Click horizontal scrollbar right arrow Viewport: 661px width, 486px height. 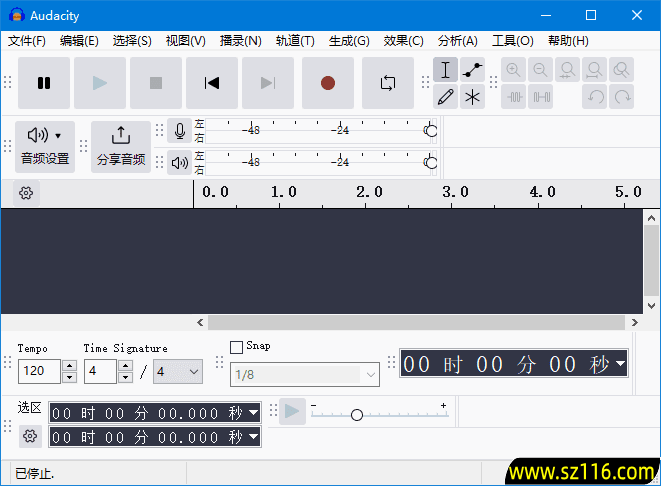click(x=634, y=322)
